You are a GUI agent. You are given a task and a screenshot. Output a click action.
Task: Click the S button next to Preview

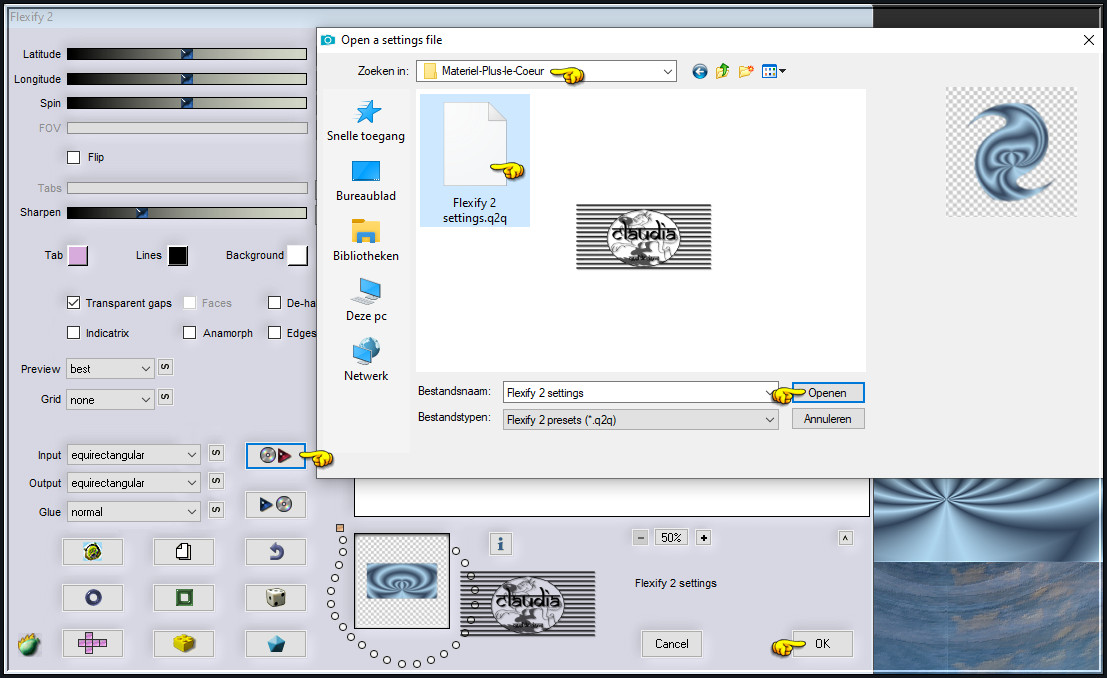(x=165, y=367)
